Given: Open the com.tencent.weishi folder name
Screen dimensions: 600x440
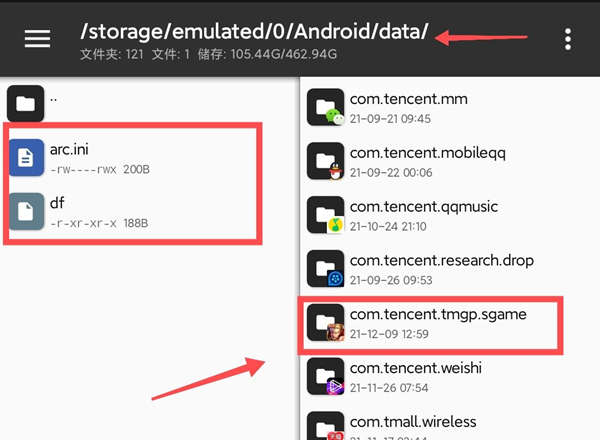Looking at the screenshot, I should pos(416,368).
